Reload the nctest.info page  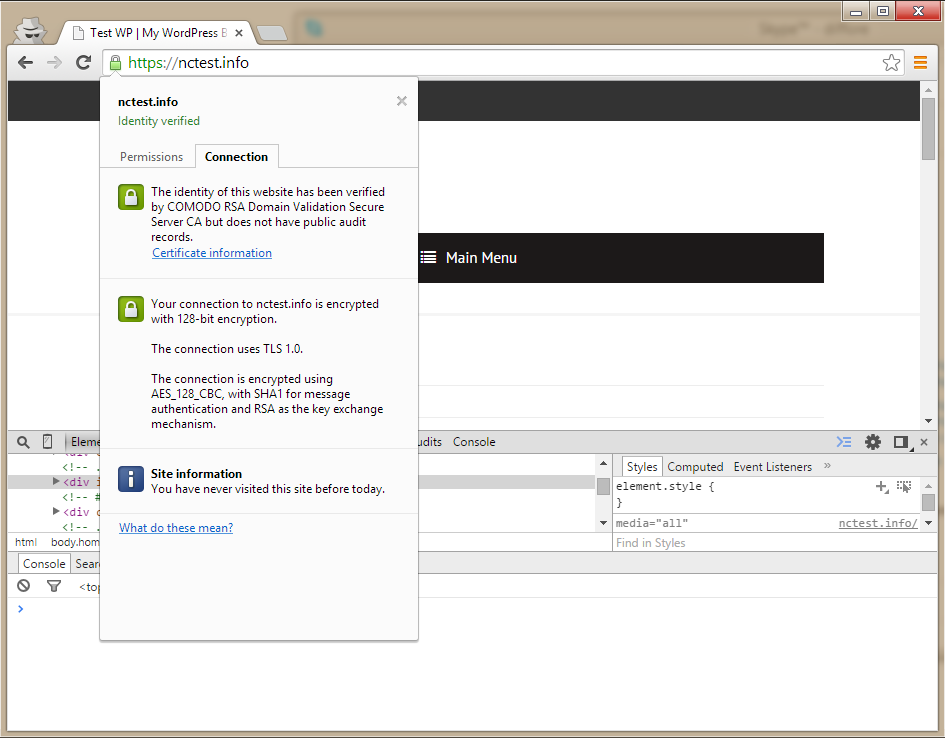point(83,62)
